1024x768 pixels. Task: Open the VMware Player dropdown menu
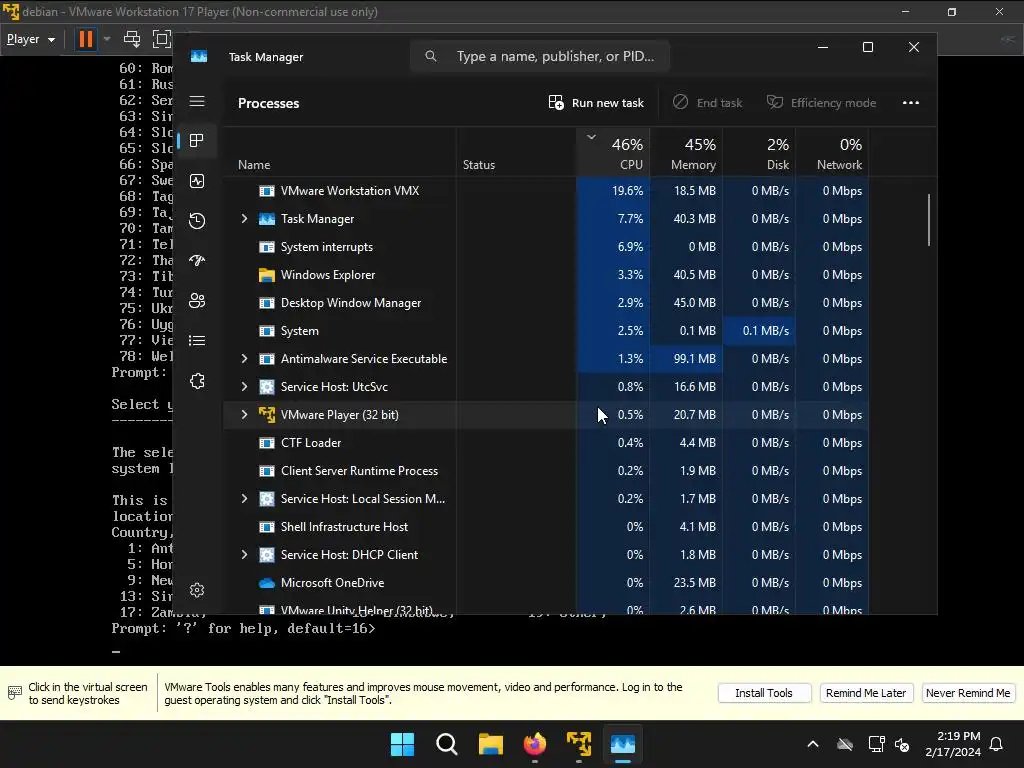31,39
